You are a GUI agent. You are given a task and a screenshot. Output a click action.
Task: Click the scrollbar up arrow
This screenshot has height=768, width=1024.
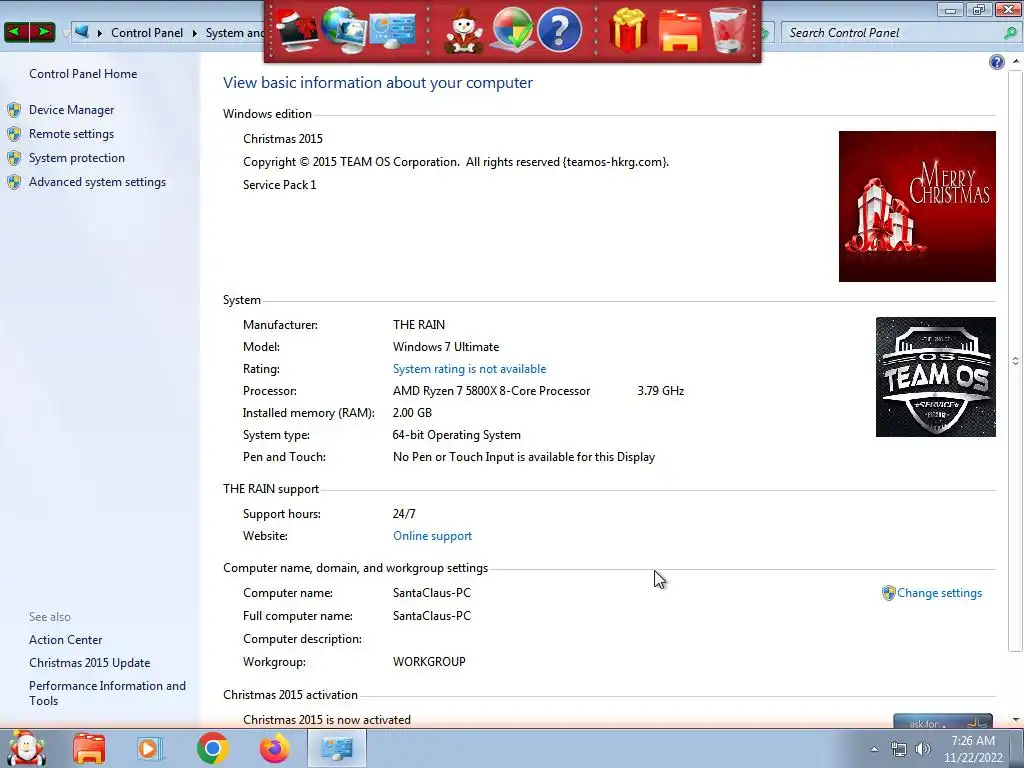pyautogui.click(x=1015, y=61)
